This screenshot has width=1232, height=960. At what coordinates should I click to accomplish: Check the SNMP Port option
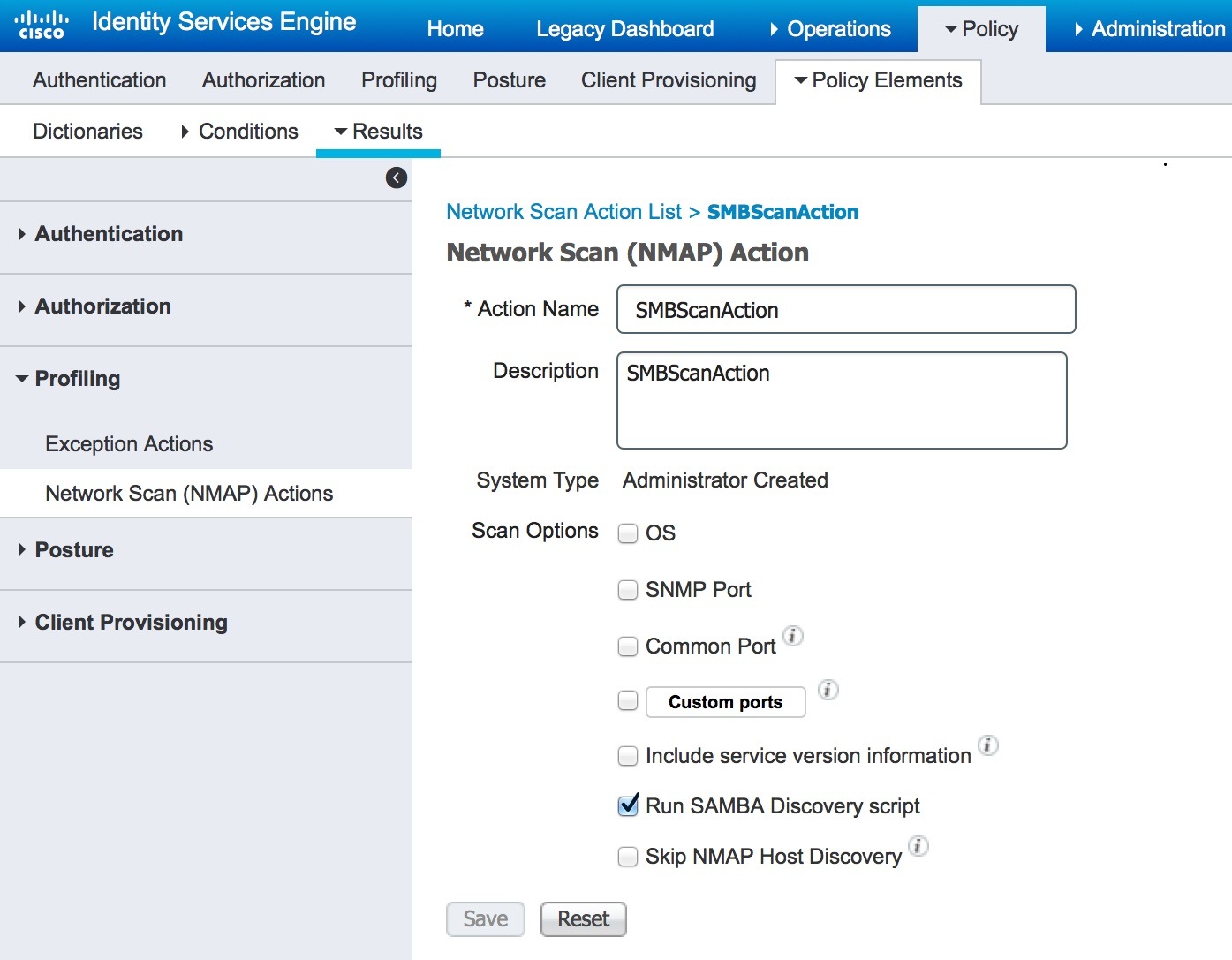coord(628,590)
